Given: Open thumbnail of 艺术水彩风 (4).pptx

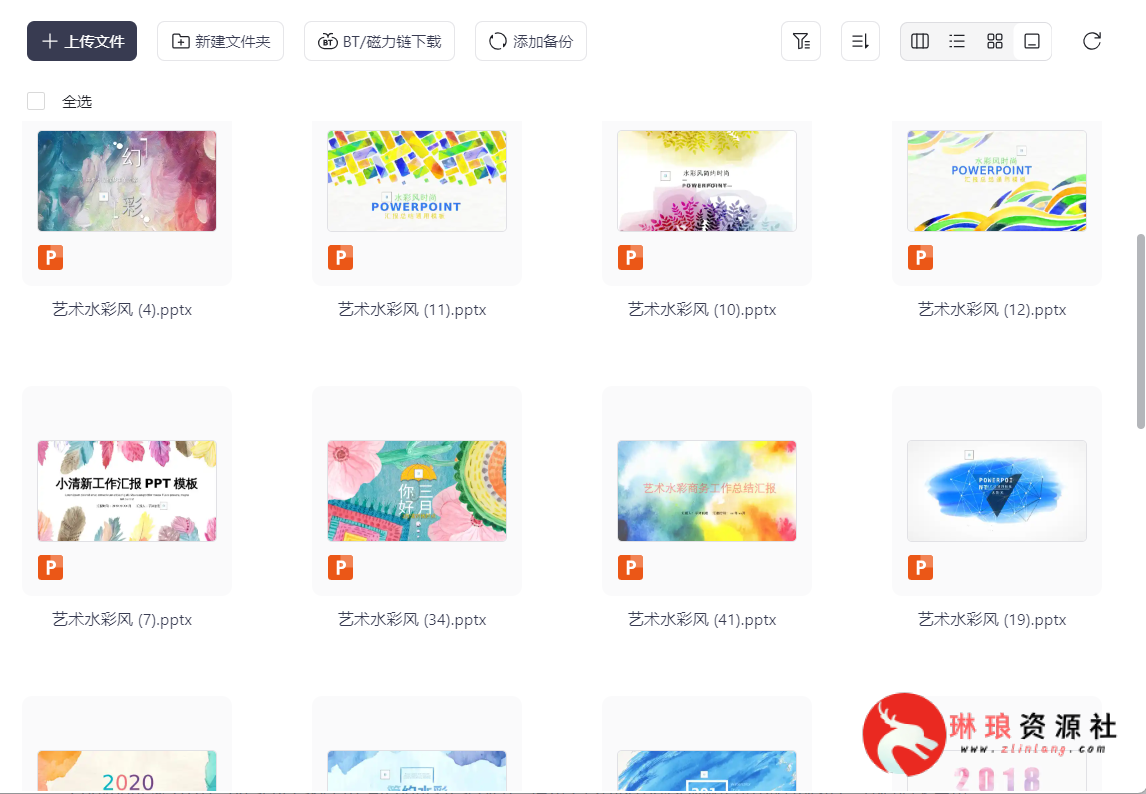Looking at the screenshot, I should tap(127, 181).
